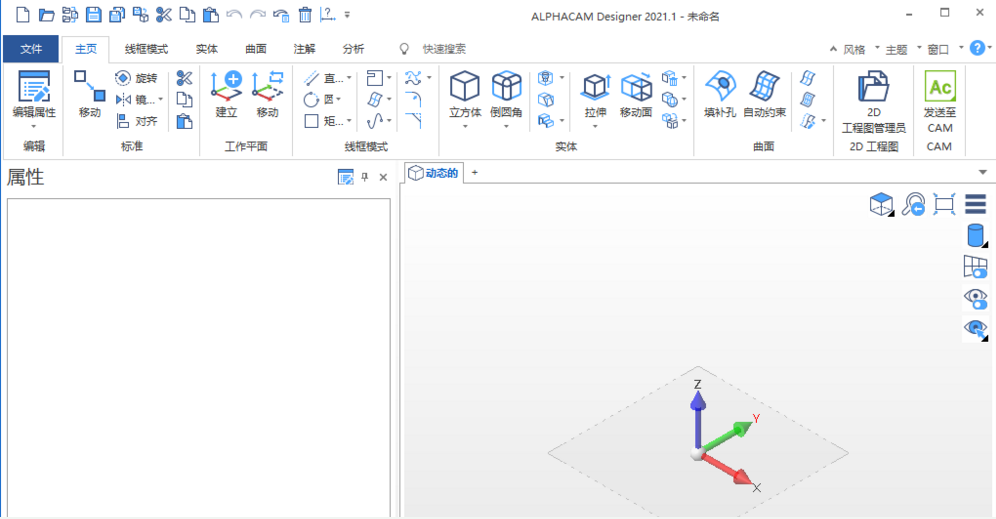
Task: Click 建立 workplane button
Action: (226, 94)
